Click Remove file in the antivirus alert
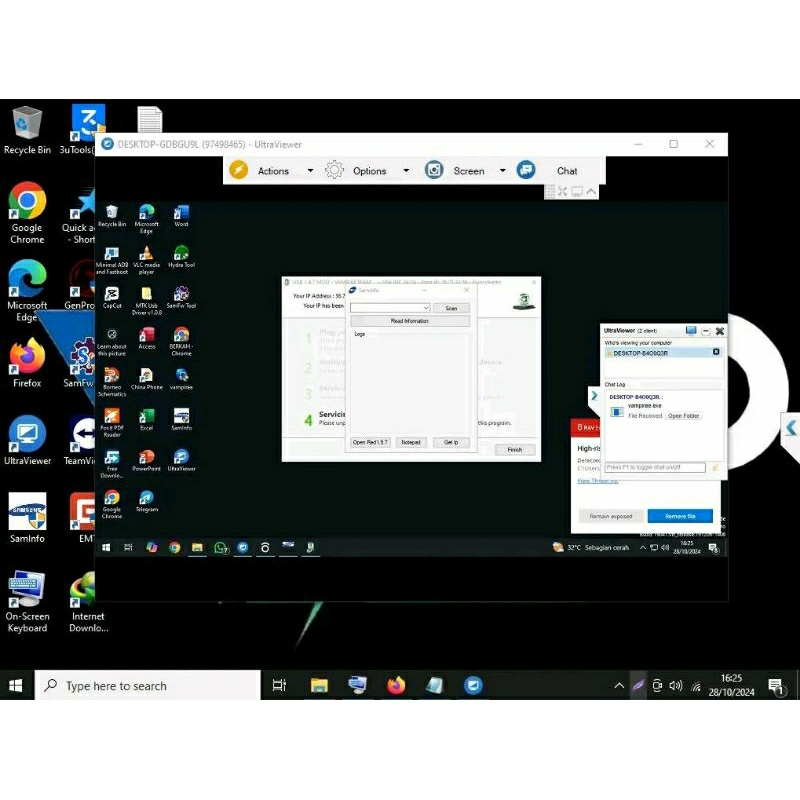This screenshot has width=800, height=800. (680, 515)
